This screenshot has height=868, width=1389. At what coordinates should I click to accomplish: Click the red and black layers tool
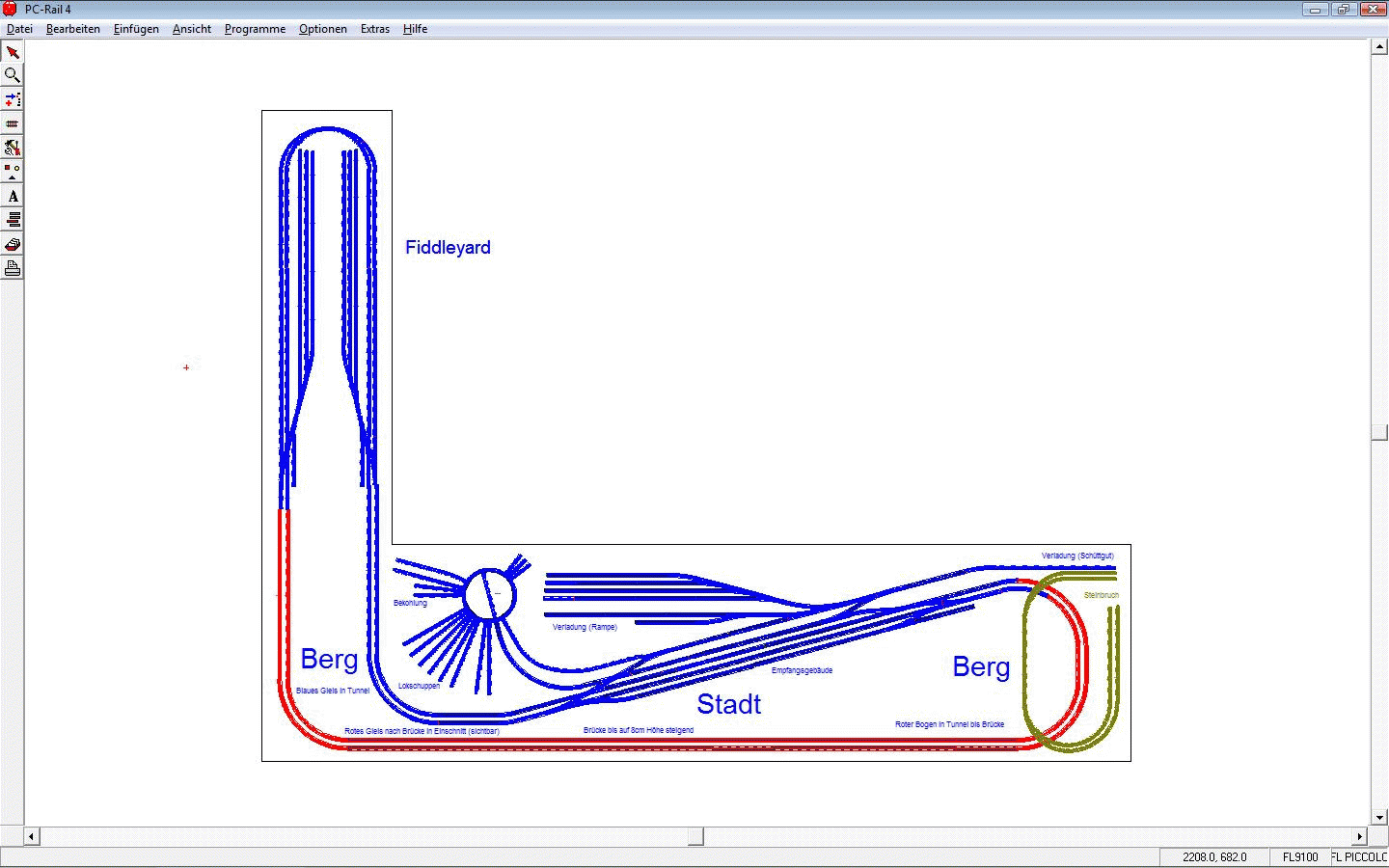coord(13,220)
